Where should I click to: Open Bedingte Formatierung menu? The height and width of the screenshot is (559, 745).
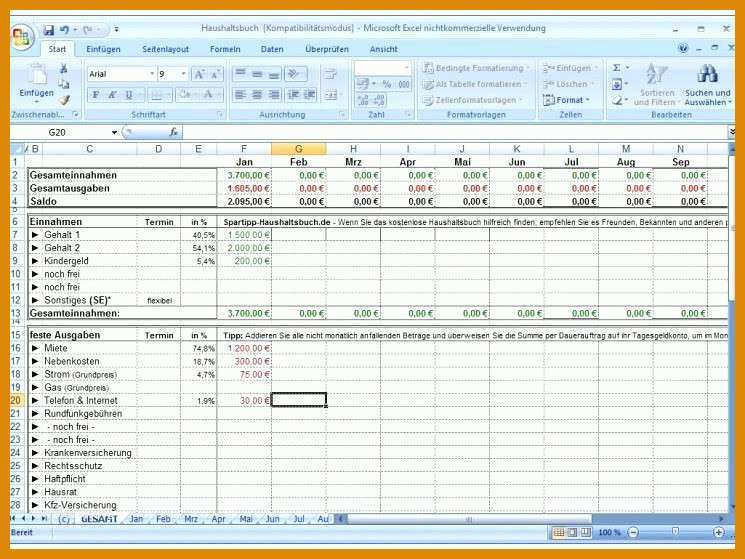tap(476, 68)
